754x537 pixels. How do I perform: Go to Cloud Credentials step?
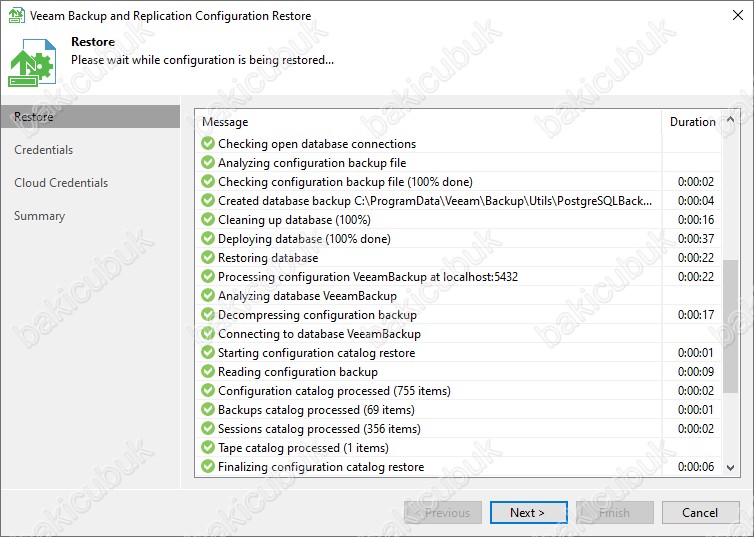coord(61,183)
